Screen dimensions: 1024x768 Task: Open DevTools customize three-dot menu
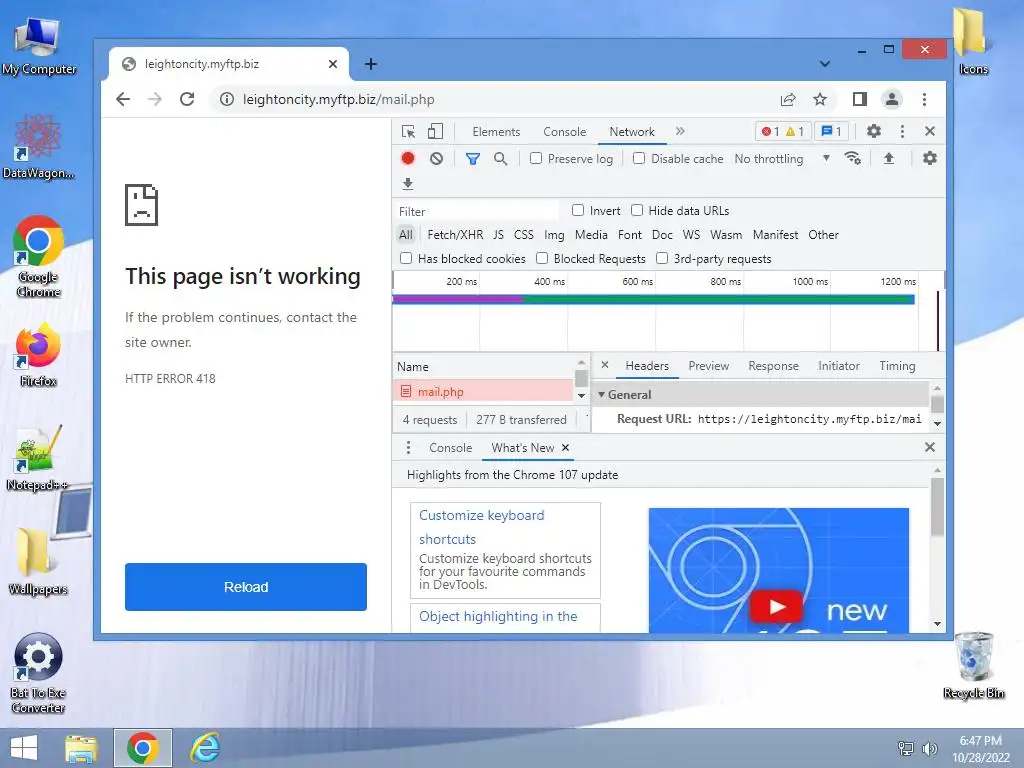point(902,131)
